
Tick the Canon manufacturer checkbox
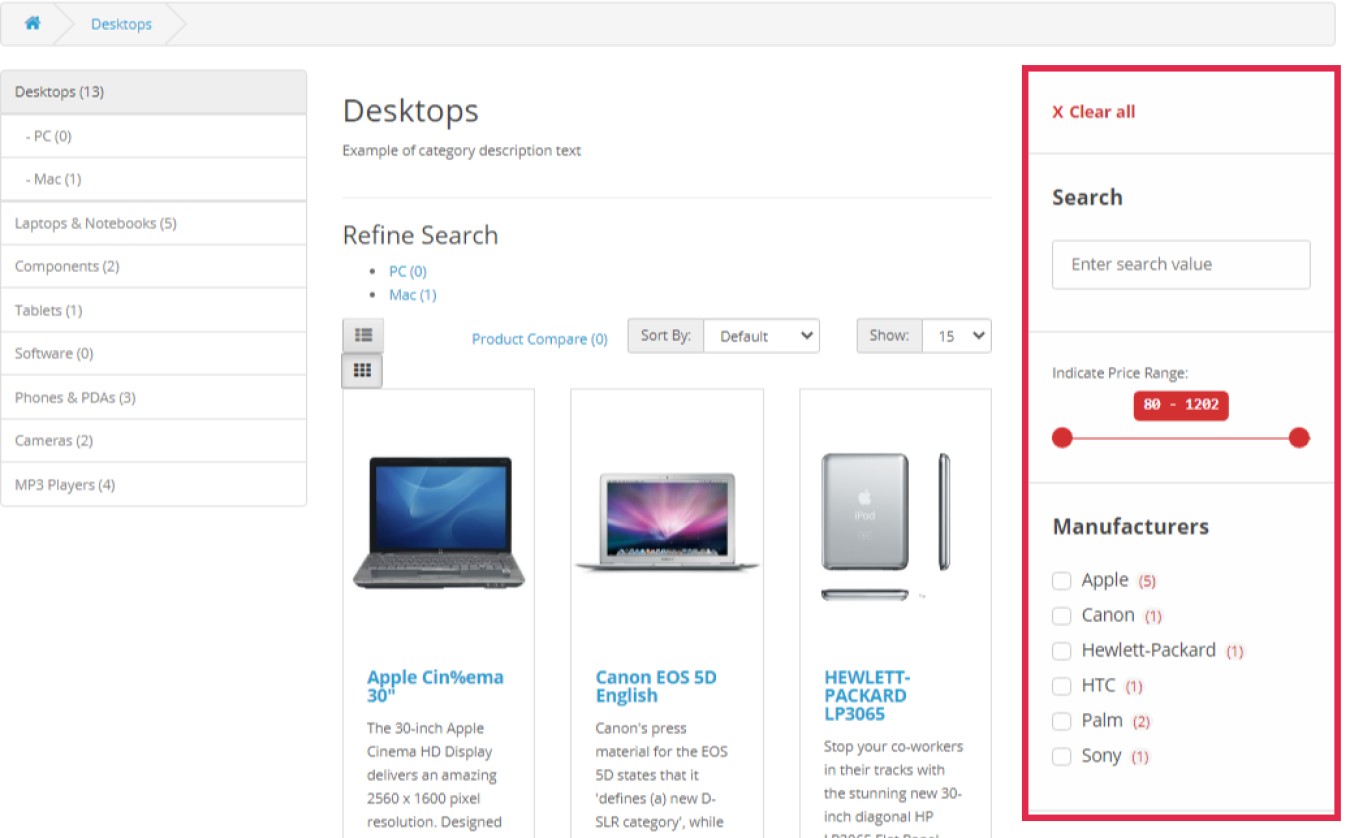coord(1062,616)
